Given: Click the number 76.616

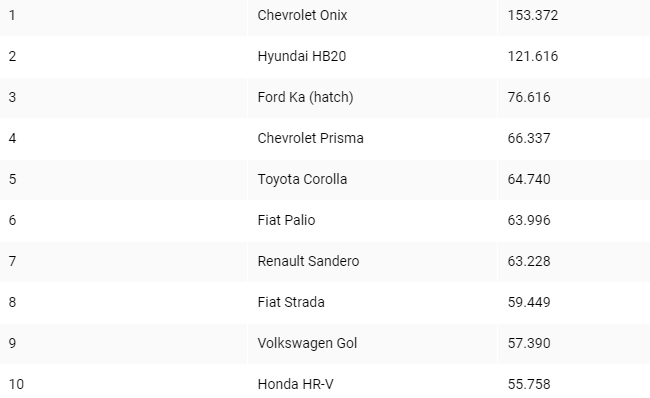Looking at the screenshot, I should pyautogui.click(x=529, y=97).
